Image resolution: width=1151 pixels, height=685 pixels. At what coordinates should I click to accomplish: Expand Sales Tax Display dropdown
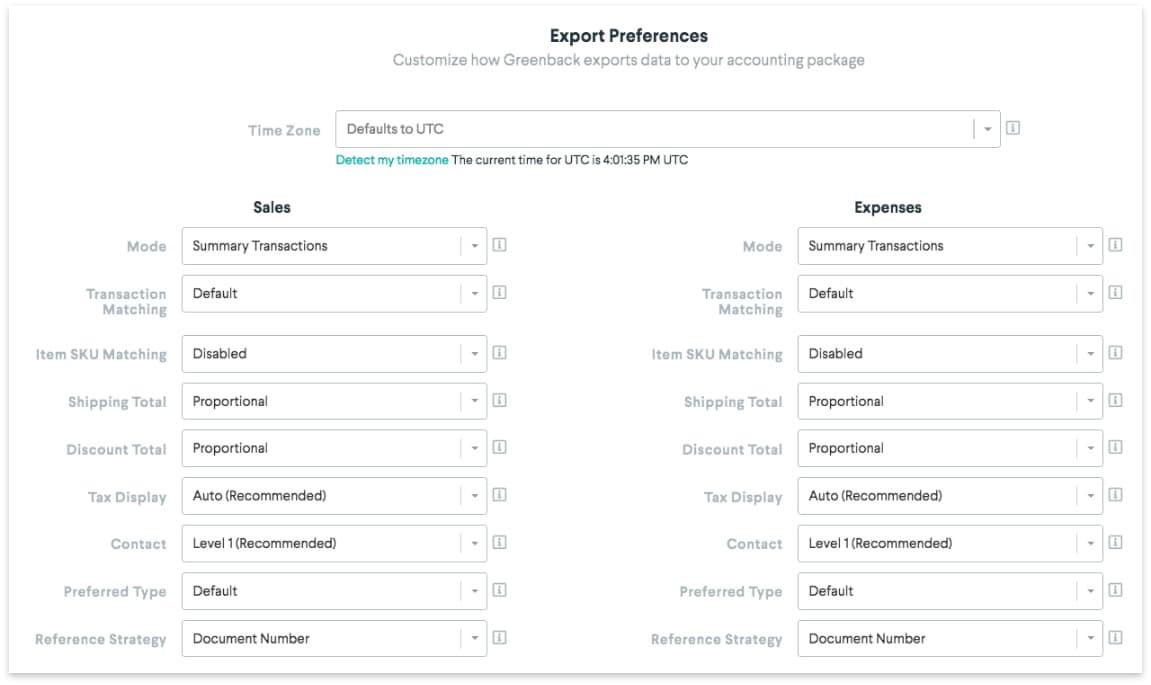pos(334,496)
